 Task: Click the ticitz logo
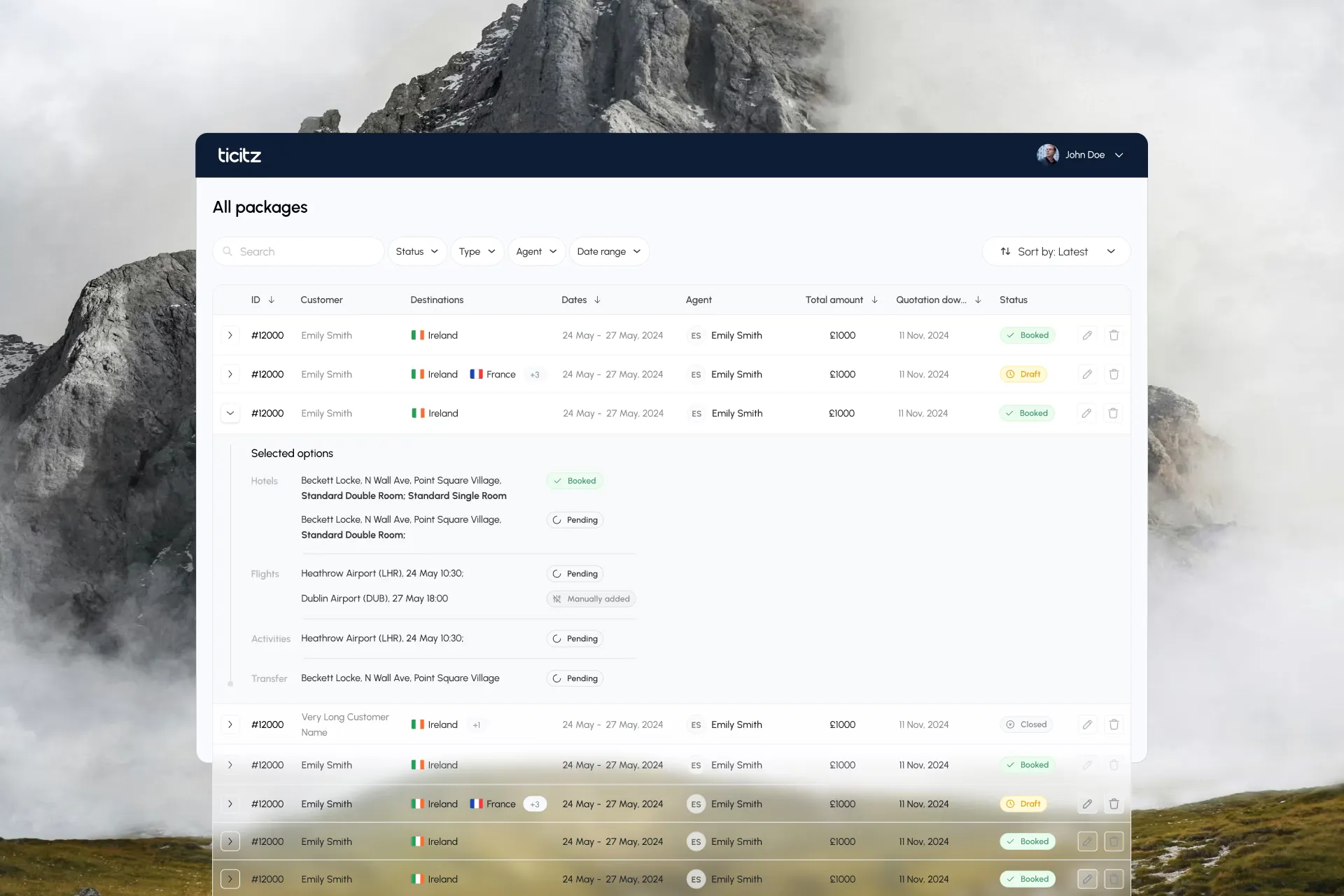click(239, 155)
